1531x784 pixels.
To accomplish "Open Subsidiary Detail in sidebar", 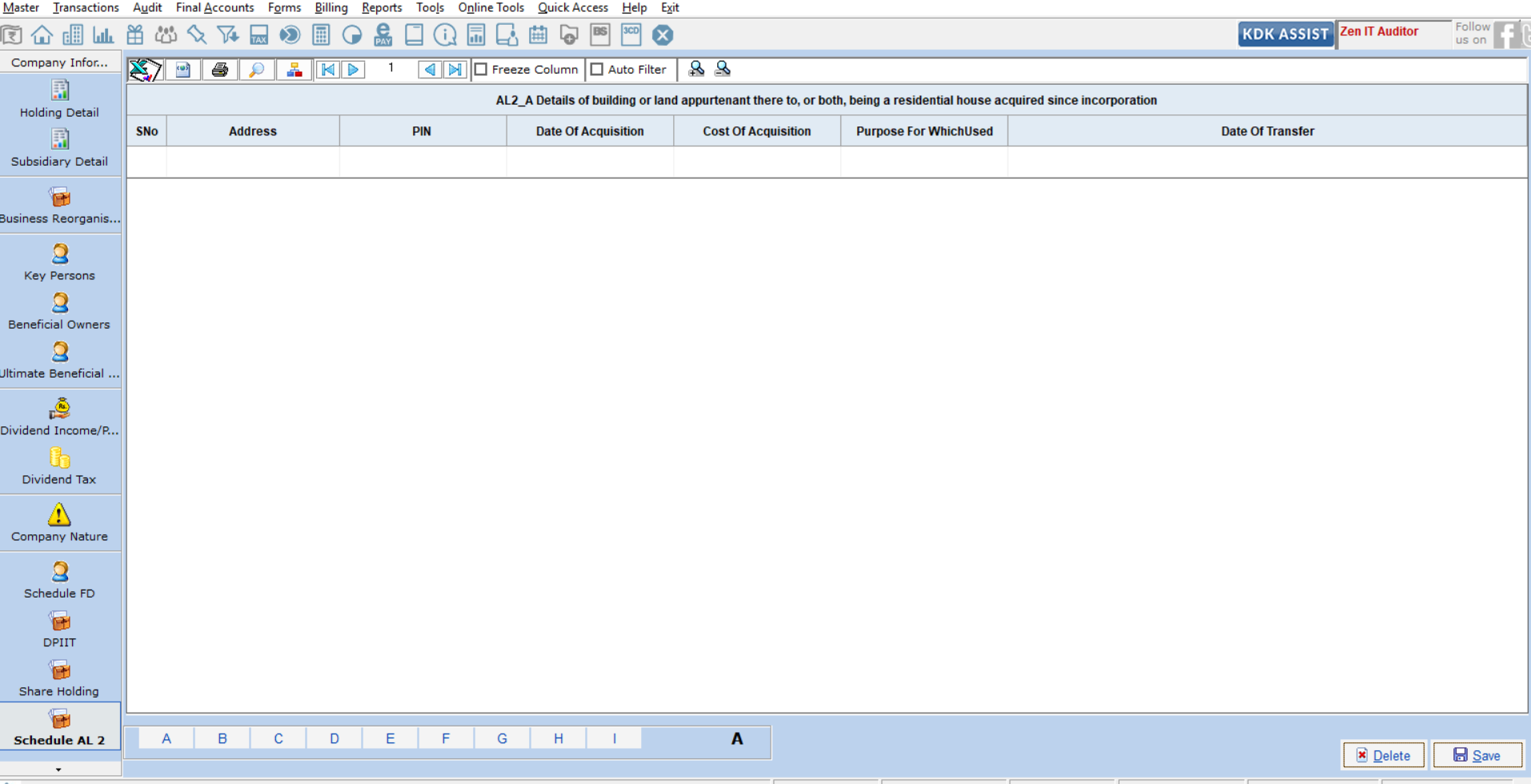I will pos(59,148).
